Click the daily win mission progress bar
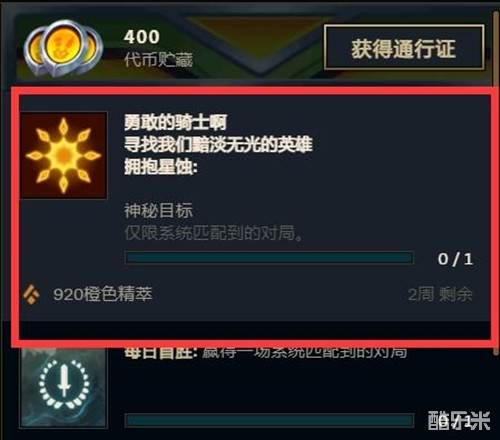Viewport: 500px width, 440px height. point(269,420)
